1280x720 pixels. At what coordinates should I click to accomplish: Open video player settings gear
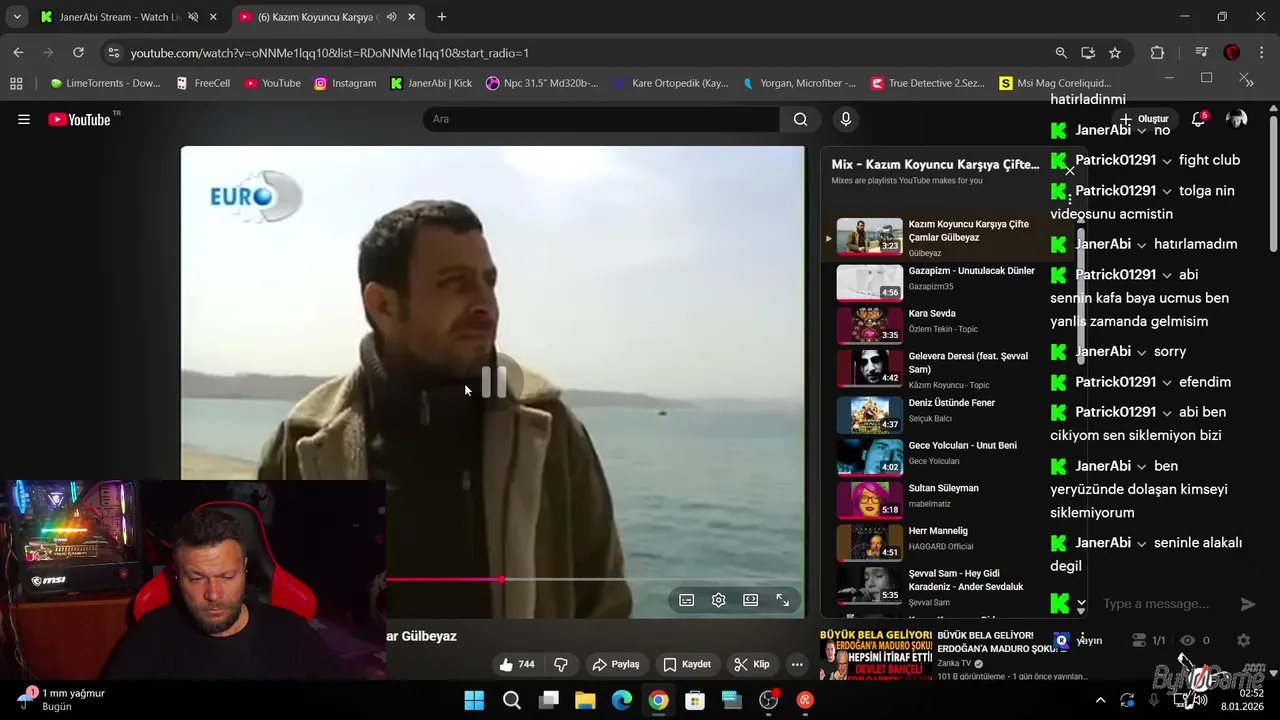coord(718,600)
